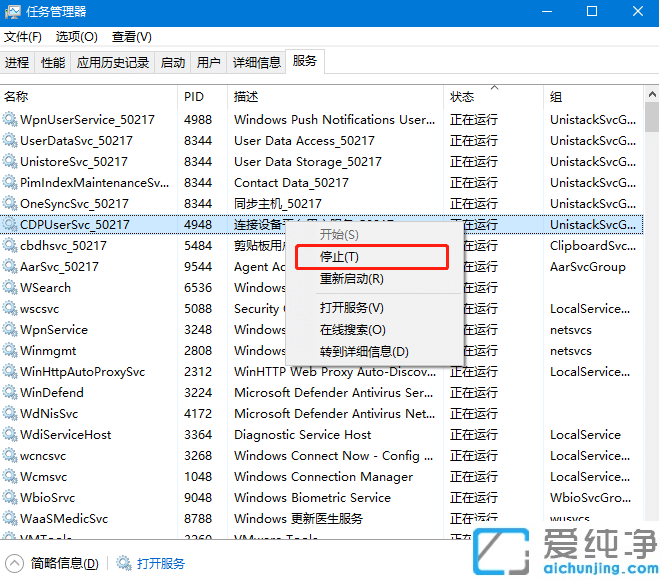This screenshot has width=662, height=580.
Task: Click the Task Manager icon in title bar
Action: click(x=12, y=11)
